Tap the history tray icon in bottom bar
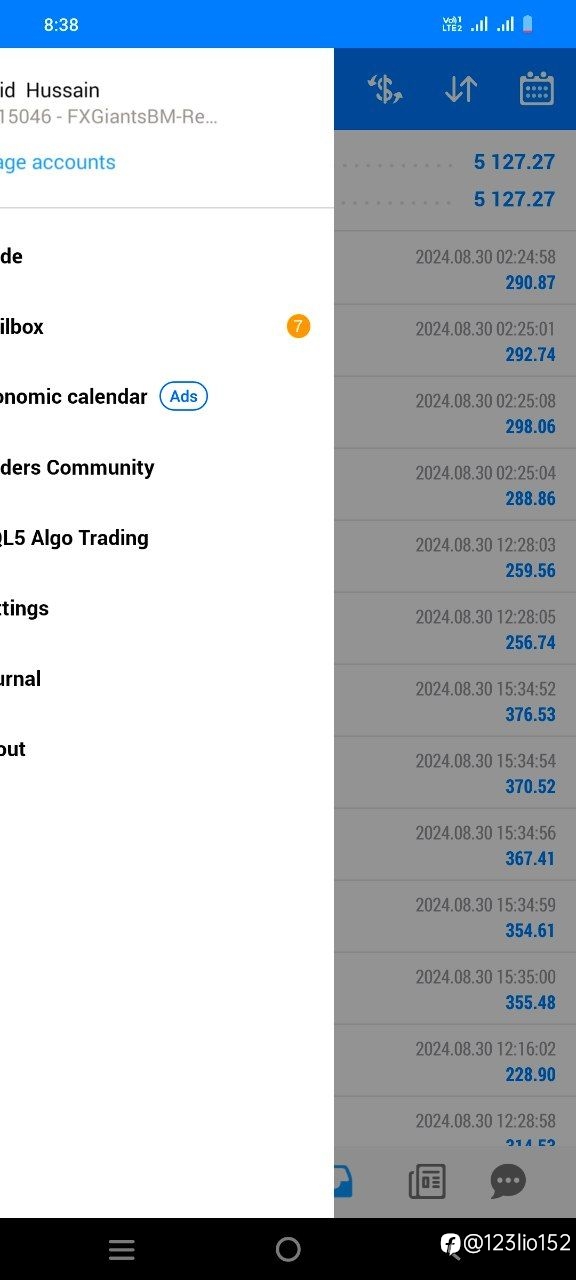576x1280 pixels. pos(343,1182)
